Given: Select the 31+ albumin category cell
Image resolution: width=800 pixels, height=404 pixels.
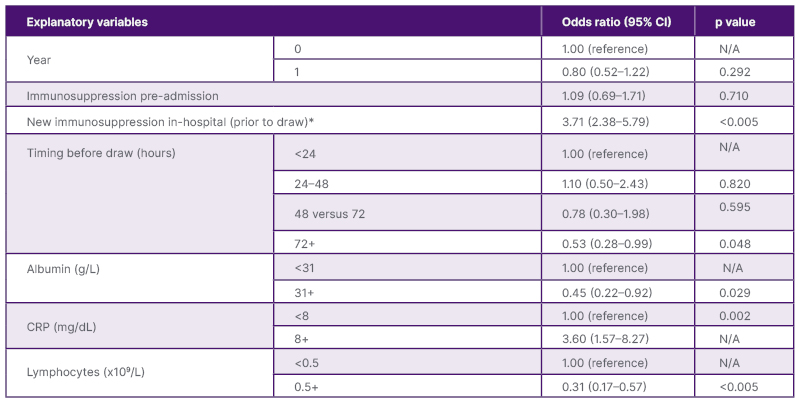Looking at the screenshot, I should [x=303, y=293].
